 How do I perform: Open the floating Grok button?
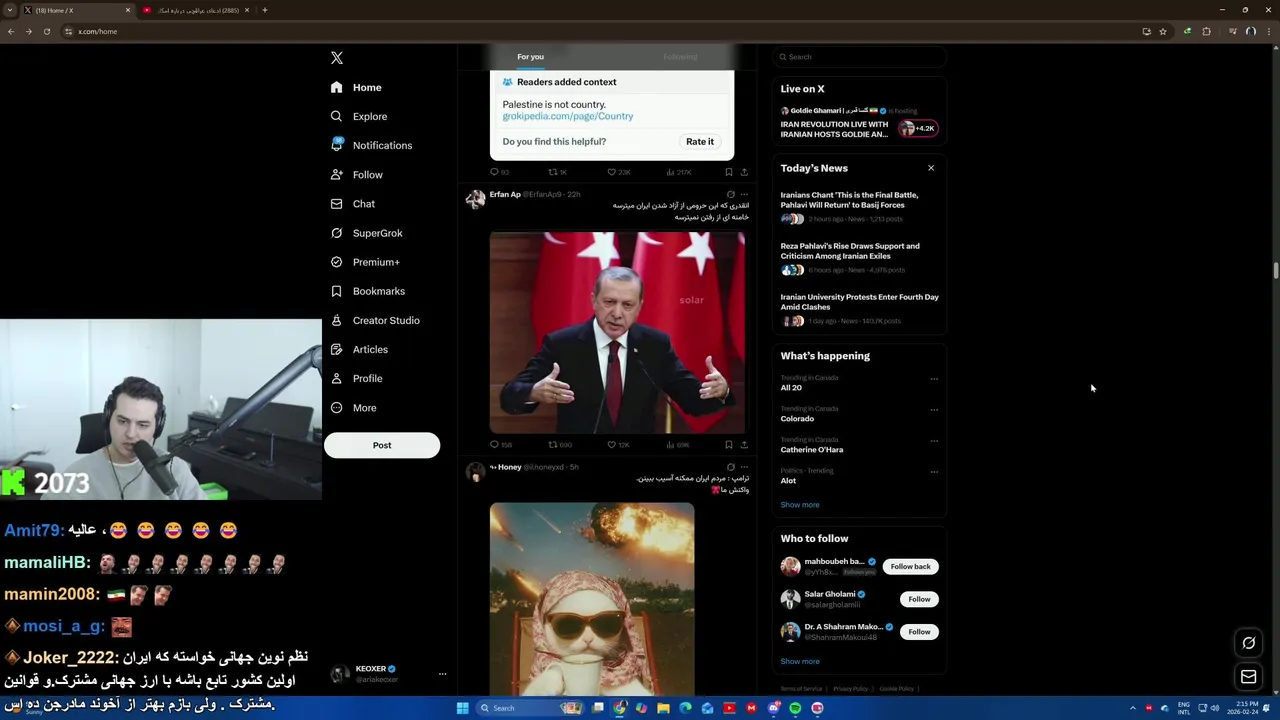(1249, 643)
